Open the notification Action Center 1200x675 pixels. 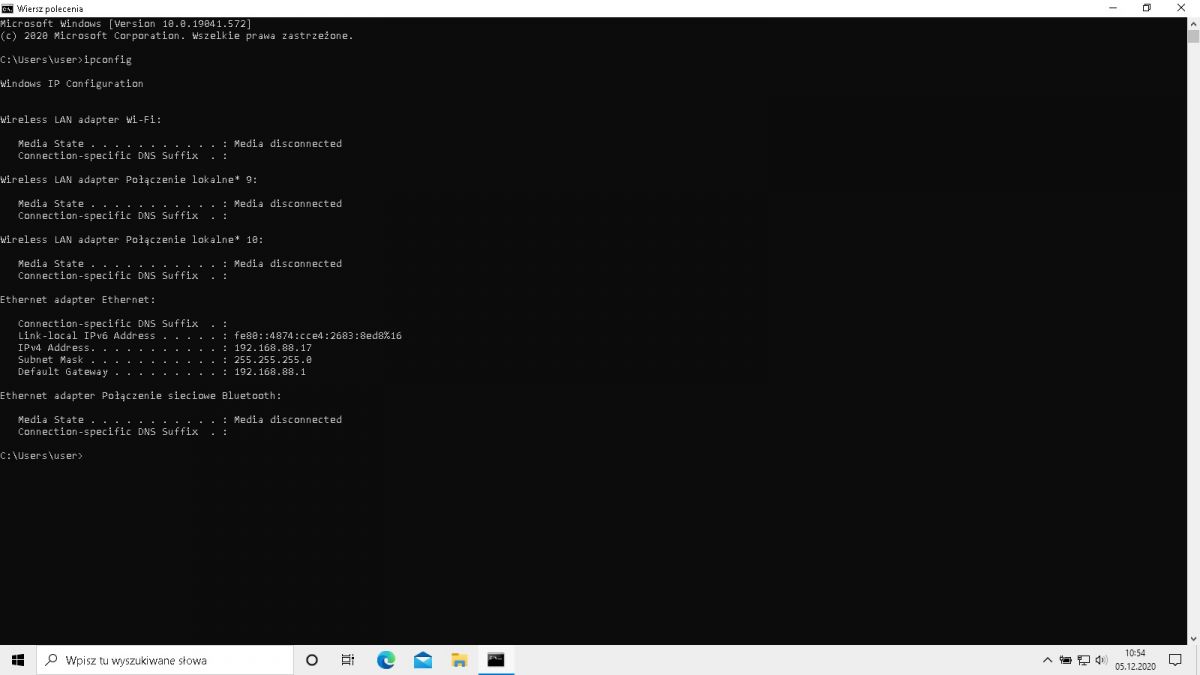1176,660
